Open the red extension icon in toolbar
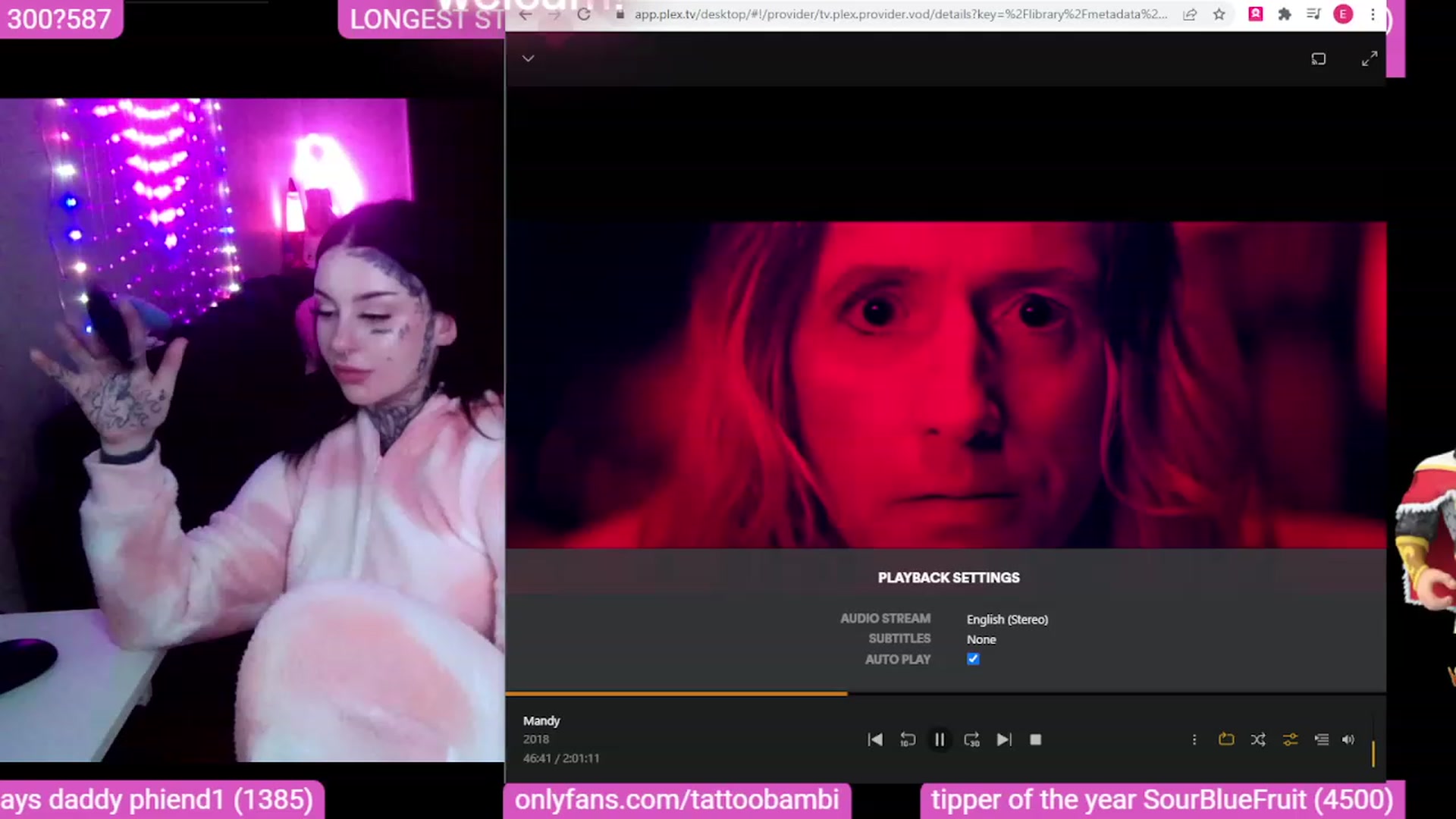Screen dimensions: 1456x819 coord(1256,14)
